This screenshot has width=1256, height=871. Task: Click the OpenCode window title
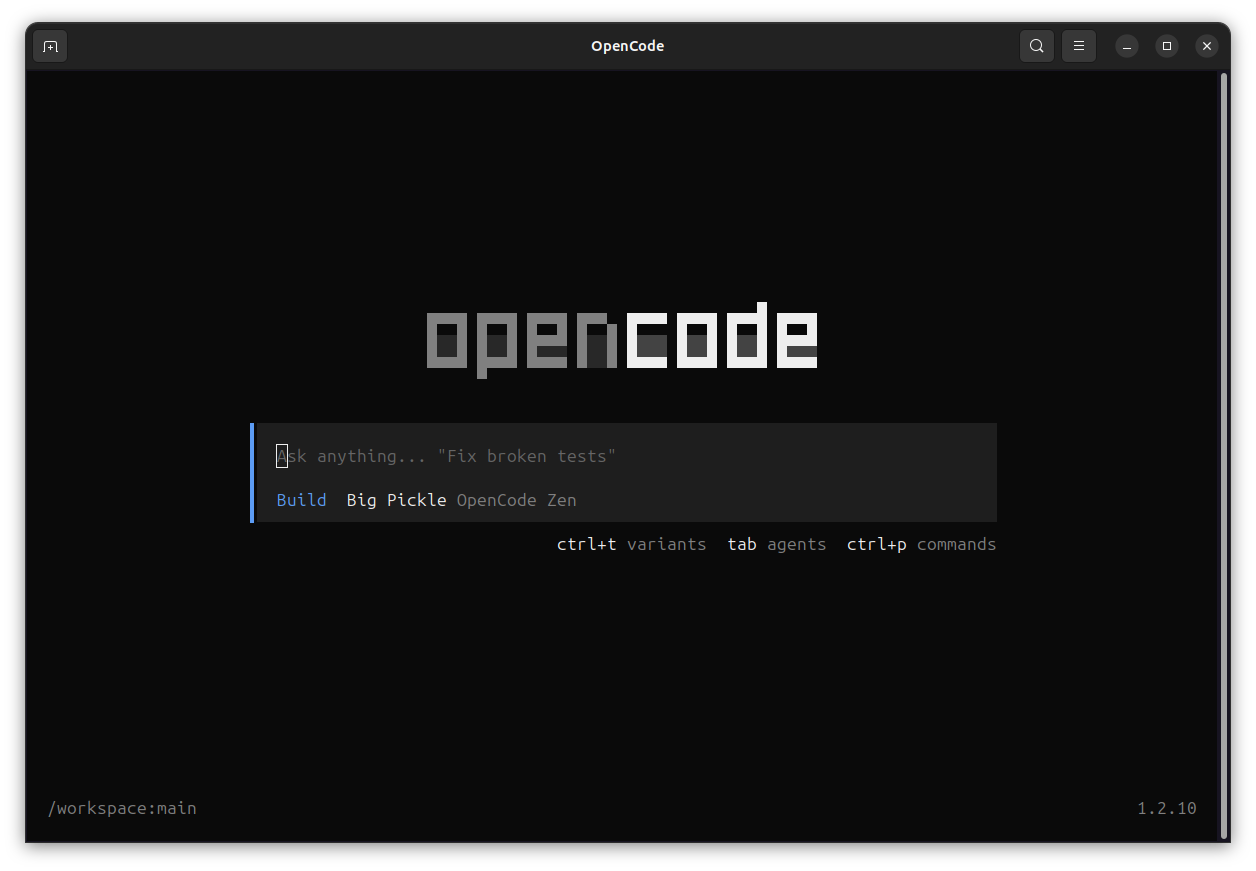[x=627, y=45]
